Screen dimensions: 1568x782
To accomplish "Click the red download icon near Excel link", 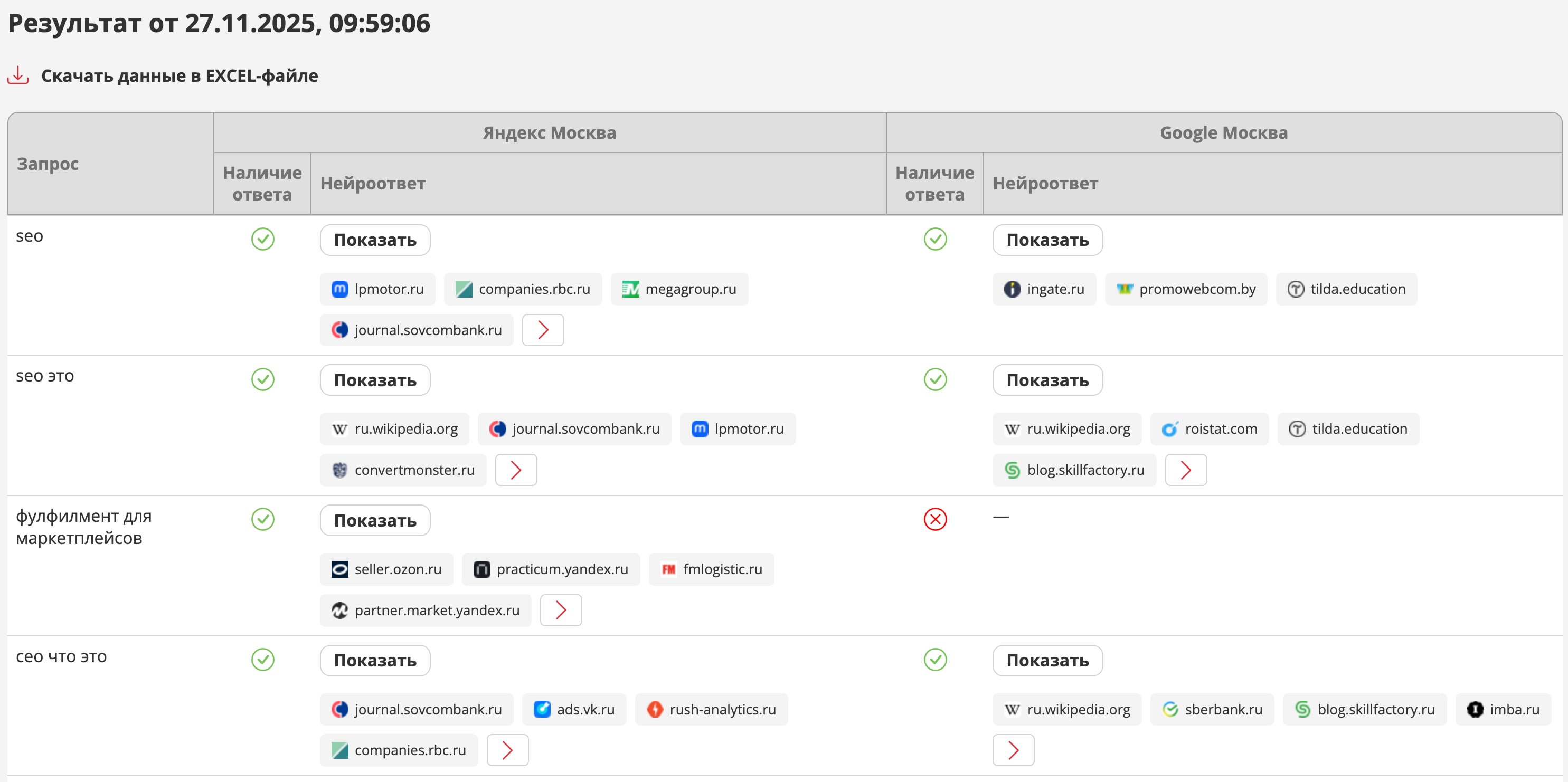I will click(x=18, y=75).
